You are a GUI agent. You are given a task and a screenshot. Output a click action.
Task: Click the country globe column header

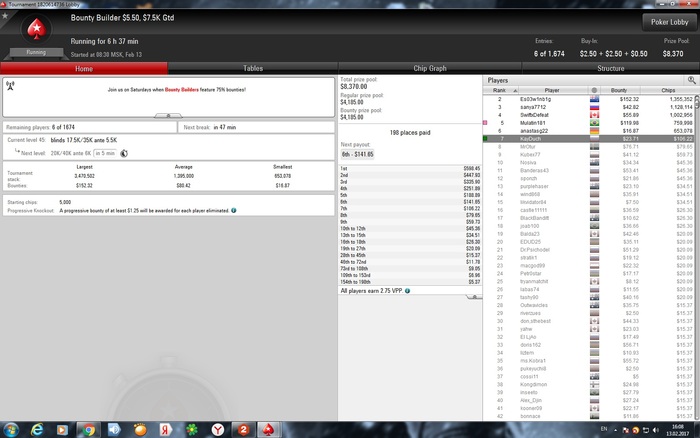tap(594, 90)
